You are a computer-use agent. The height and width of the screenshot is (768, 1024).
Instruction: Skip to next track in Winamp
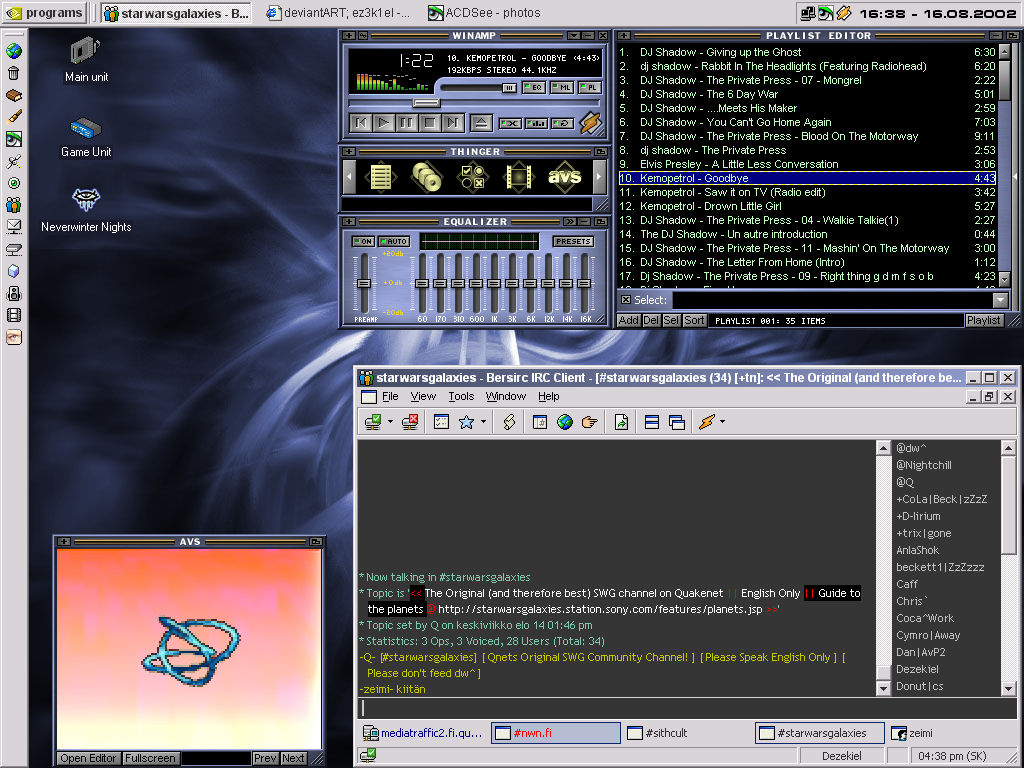coord(453,122)
